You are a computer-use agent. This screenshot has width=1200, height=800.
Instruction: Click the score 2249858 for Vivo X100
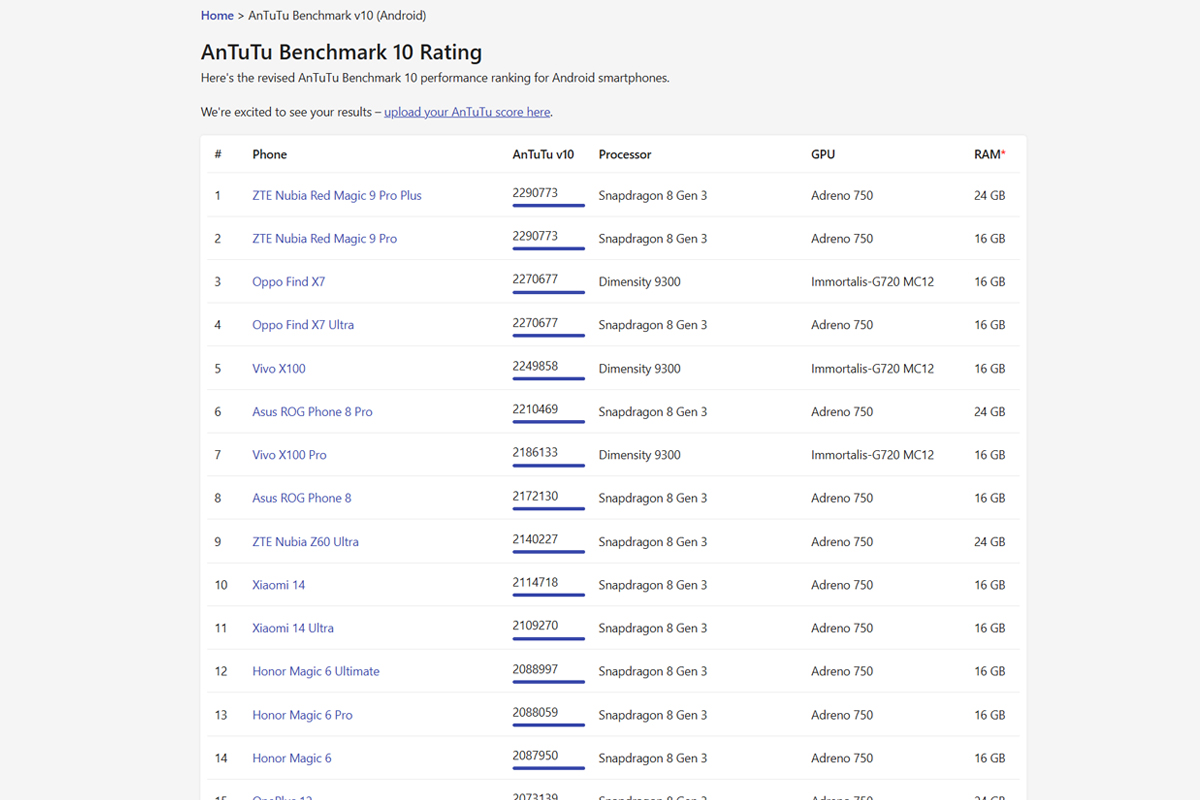(535, 366)
